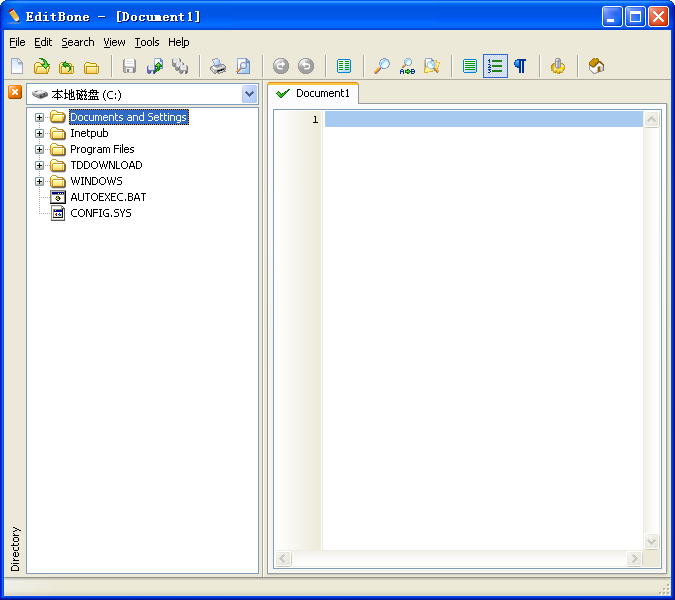Click the Replace text icon
Viewport: 675px width, 600px height.
pyautogui.click(x=407, y=66)
